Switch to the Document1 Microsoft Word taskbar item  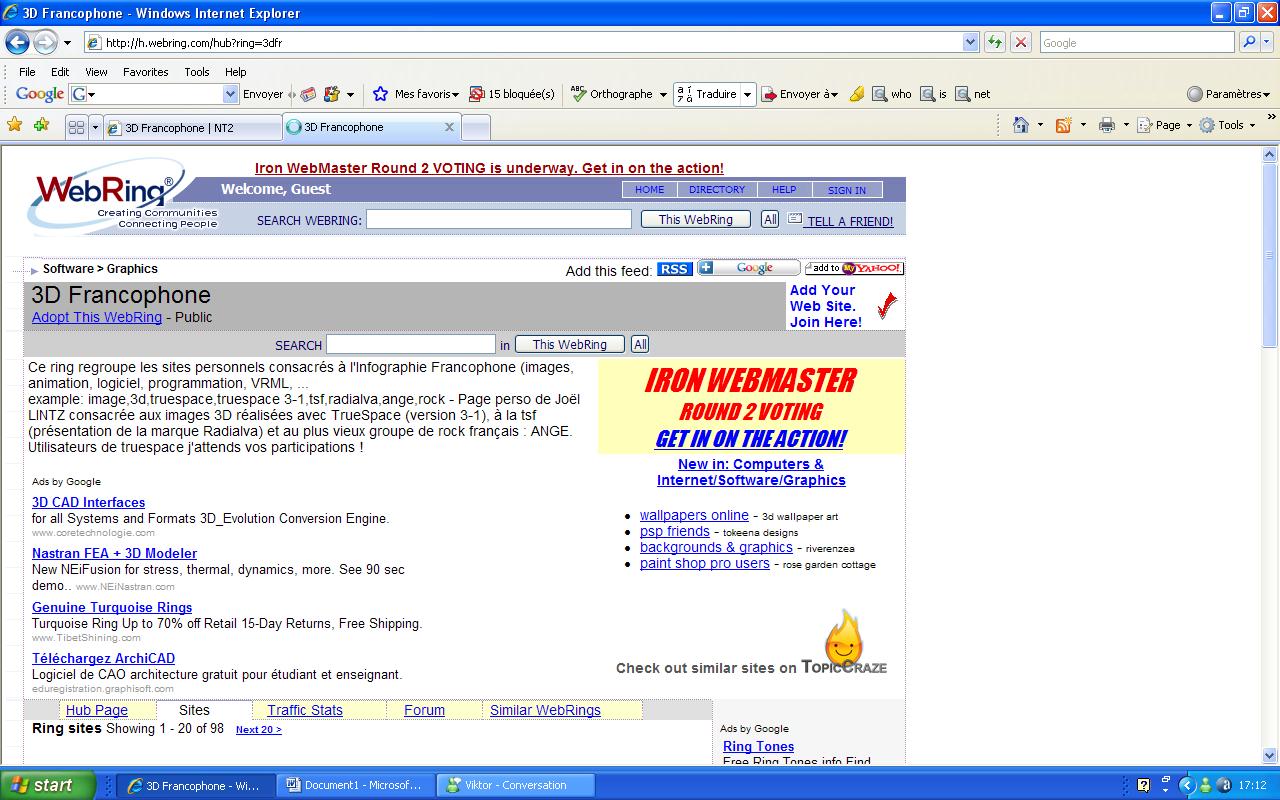[354, 785]
